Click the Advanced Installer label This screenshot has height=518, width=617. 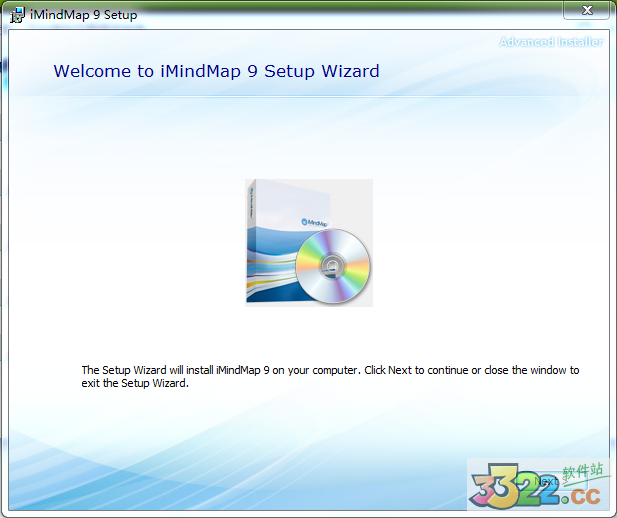tap(551, 42)
